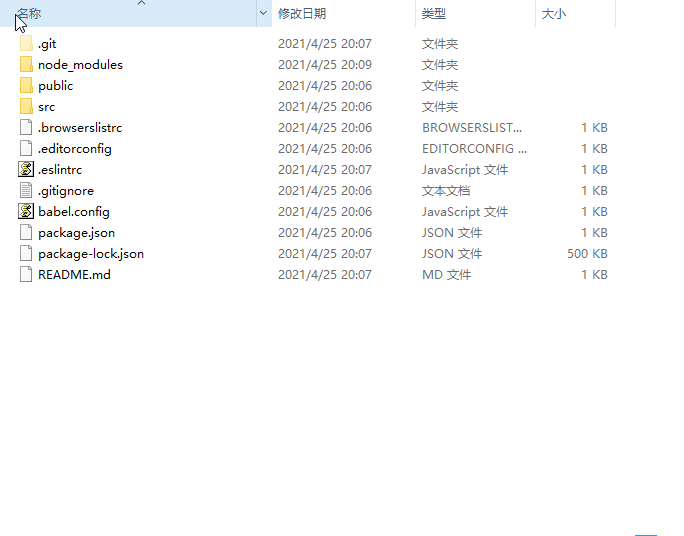Select the '.git' file name

47,44
